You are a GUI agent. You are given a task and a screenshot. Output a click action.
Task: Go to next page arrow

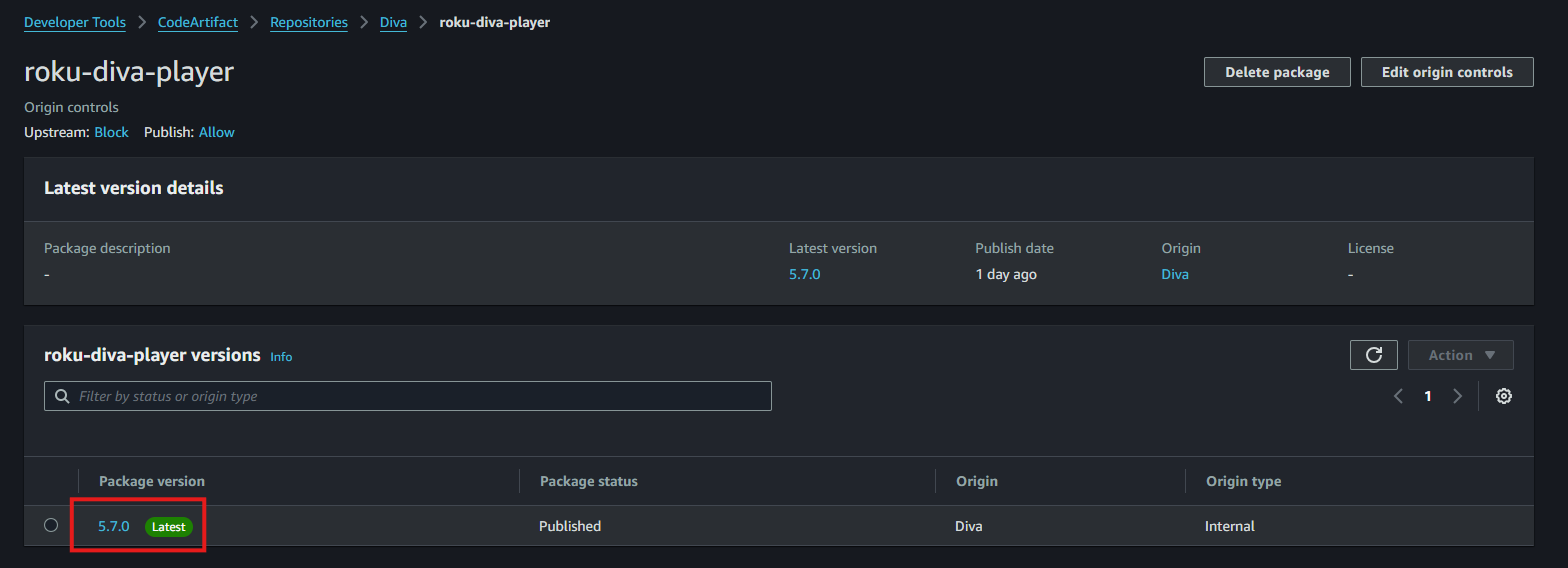pyautogui.click(x=1457, y=396)
